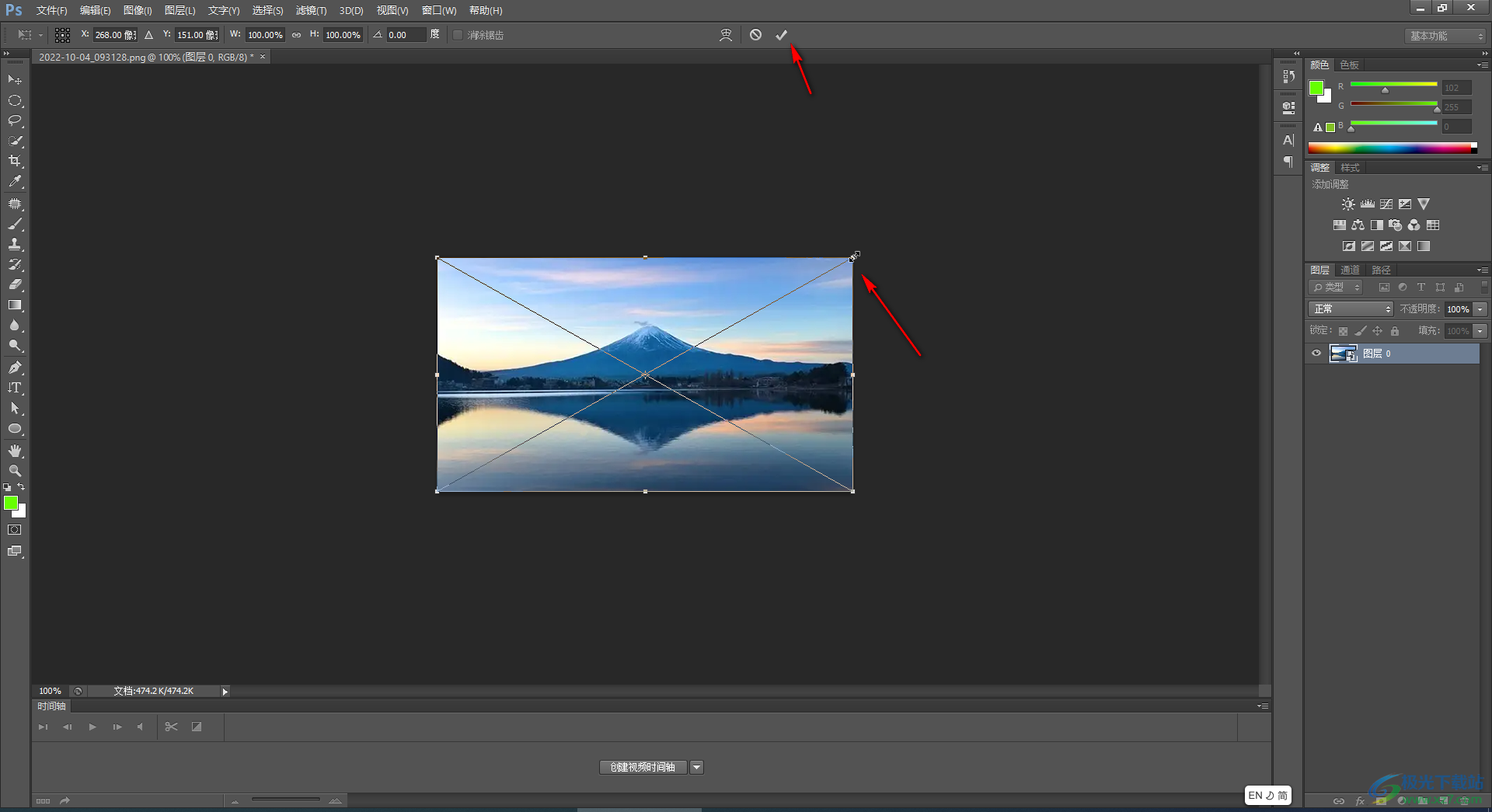Image resolution: width=1492 pixels, height=812 pixels.
Task: Expand the status bar document info arrow
Action: point(225,692)
